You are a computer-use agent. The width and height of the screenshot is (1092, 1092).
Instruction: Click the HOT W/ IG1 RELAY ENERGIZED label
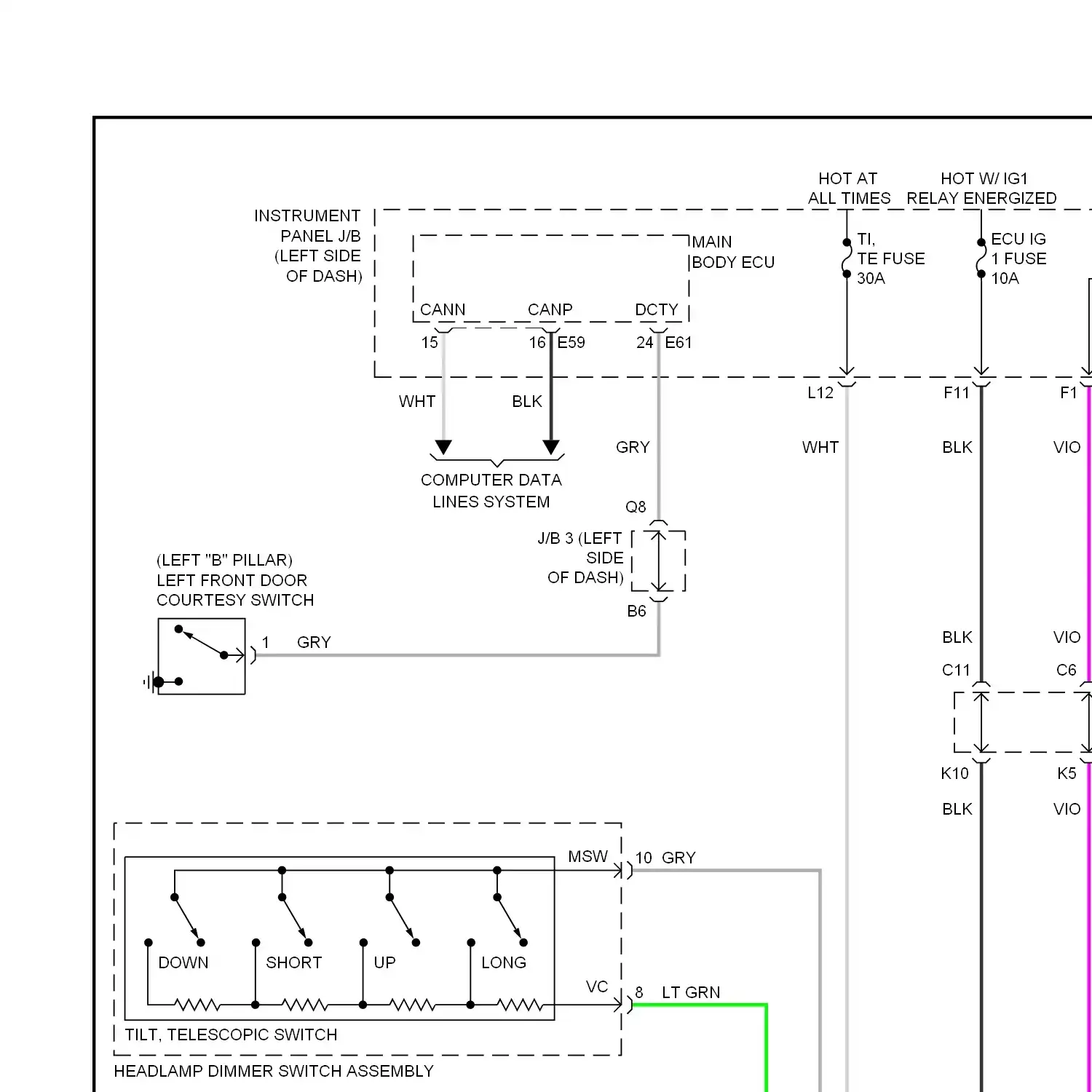coord(981,189)
